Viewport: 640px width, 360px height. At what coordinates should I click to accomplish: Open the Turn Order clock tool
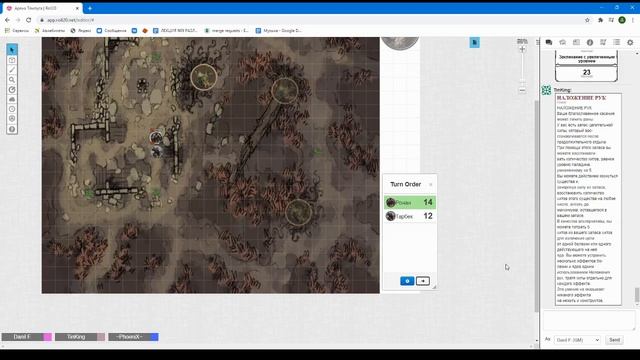(x=12, y=109)
